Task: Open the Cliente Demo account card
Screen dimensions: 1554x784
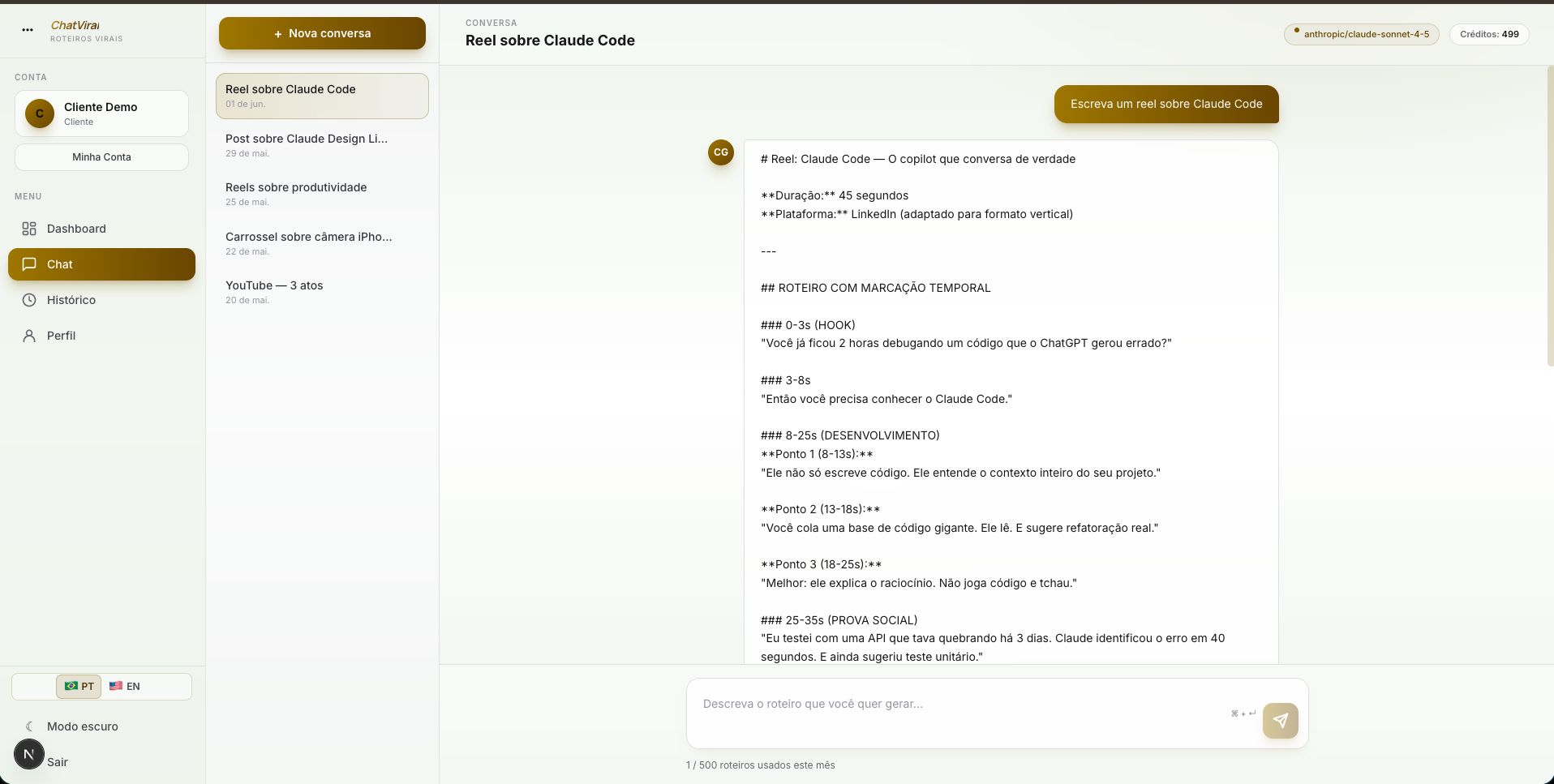Action: [101, 114]
